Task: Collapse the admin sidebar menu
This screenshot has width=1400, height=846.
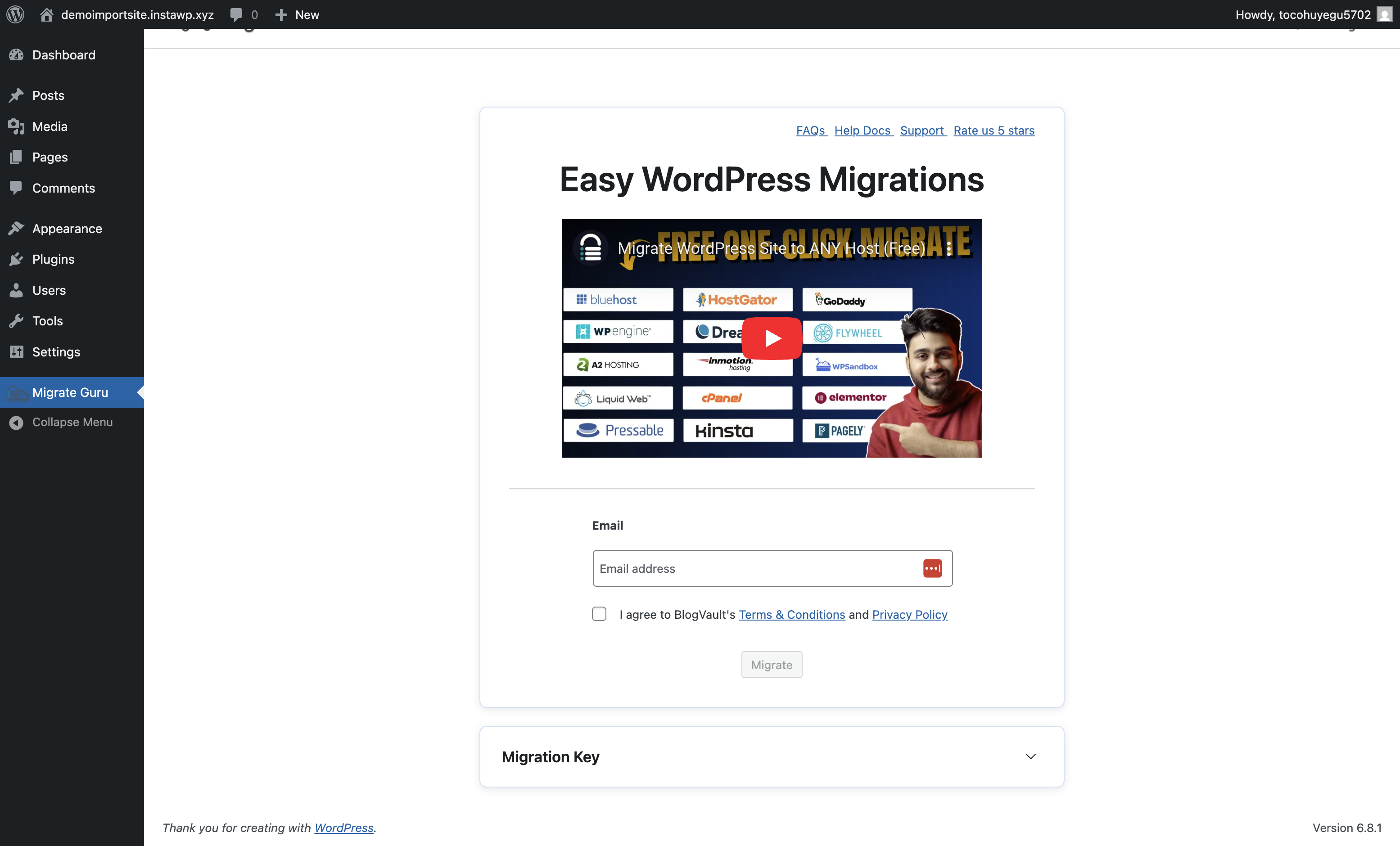Action: point(72,422)
